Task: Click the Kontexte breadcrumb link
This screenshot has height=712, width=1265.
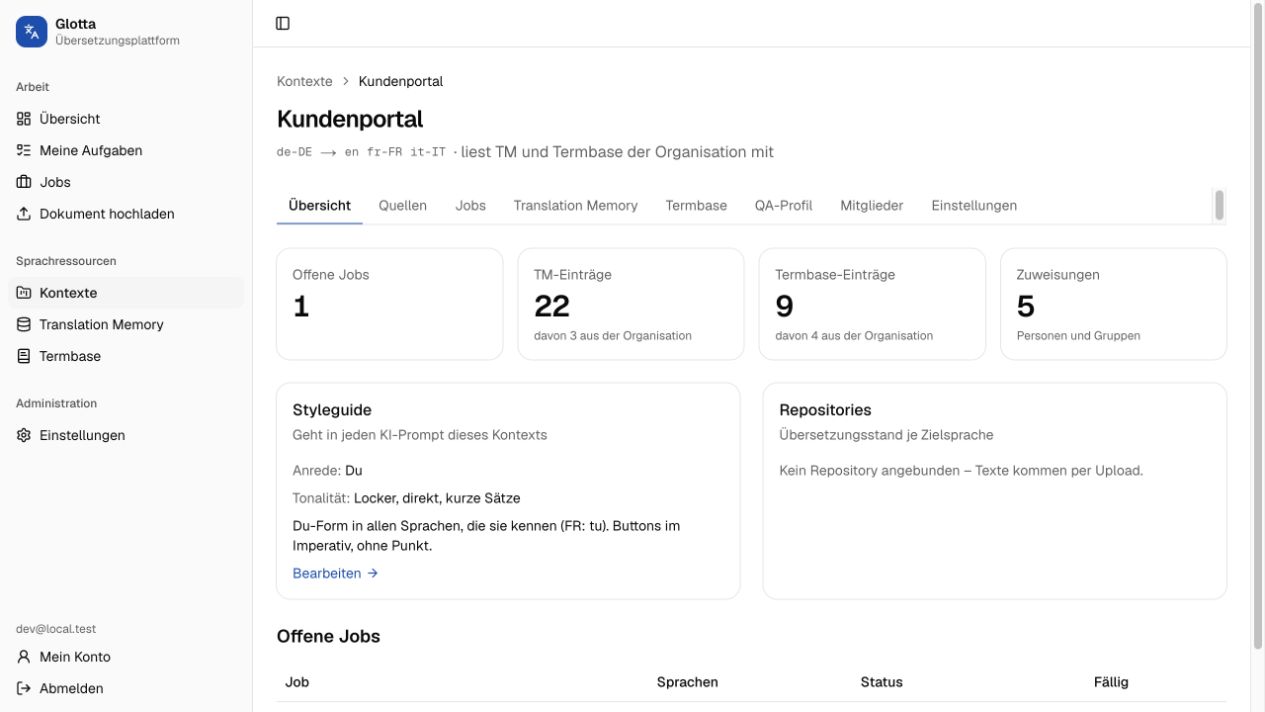Action: (304, 81)
